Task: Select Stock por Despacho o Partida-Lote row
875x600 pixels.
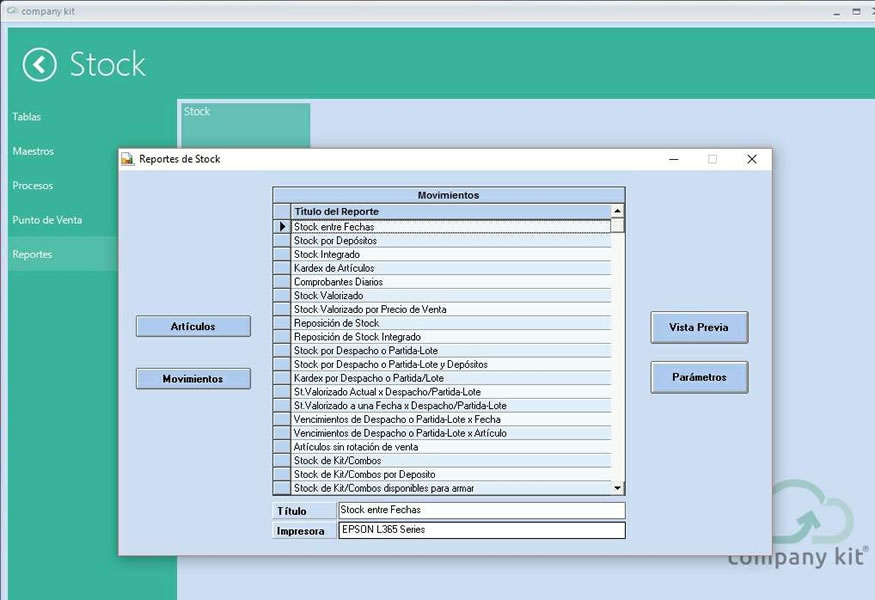Action: [451, 351]
